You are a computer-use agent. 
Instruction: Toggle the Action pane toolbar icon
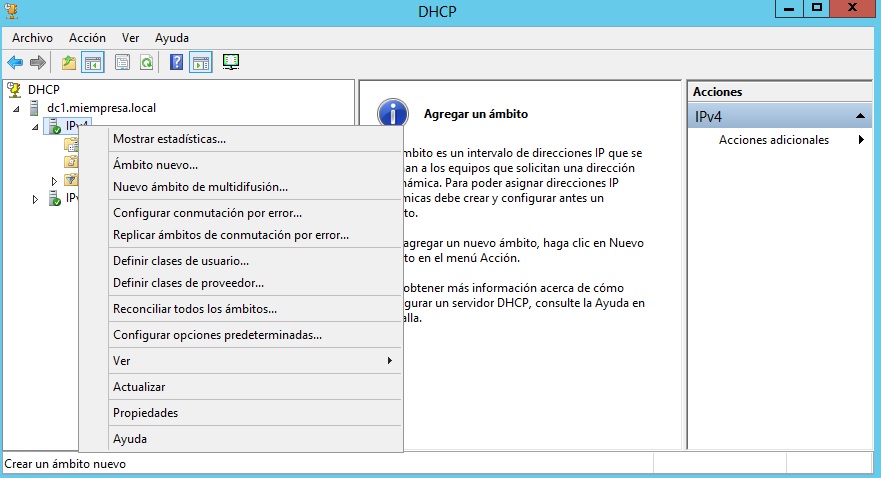(200, 63)
